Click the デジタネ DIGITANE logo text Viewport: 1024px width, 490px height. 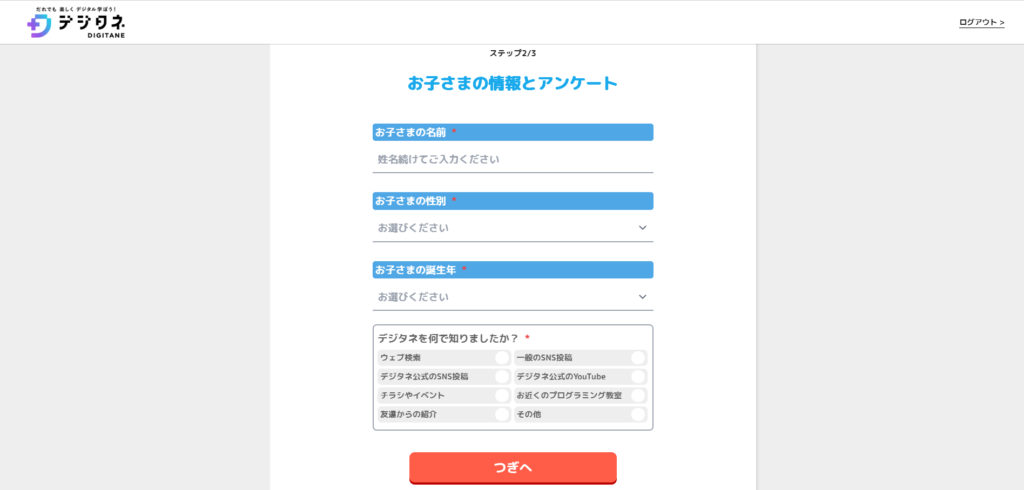click(x=91, y=25)
